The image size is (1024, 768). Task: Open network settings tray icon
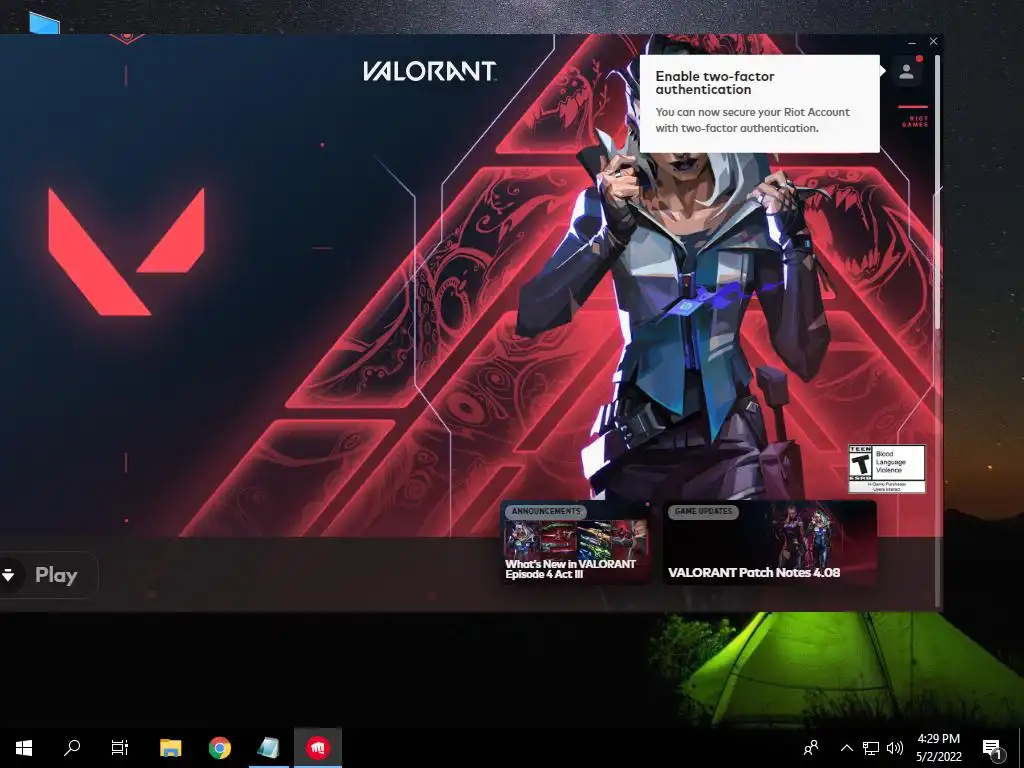click(871, 748)
